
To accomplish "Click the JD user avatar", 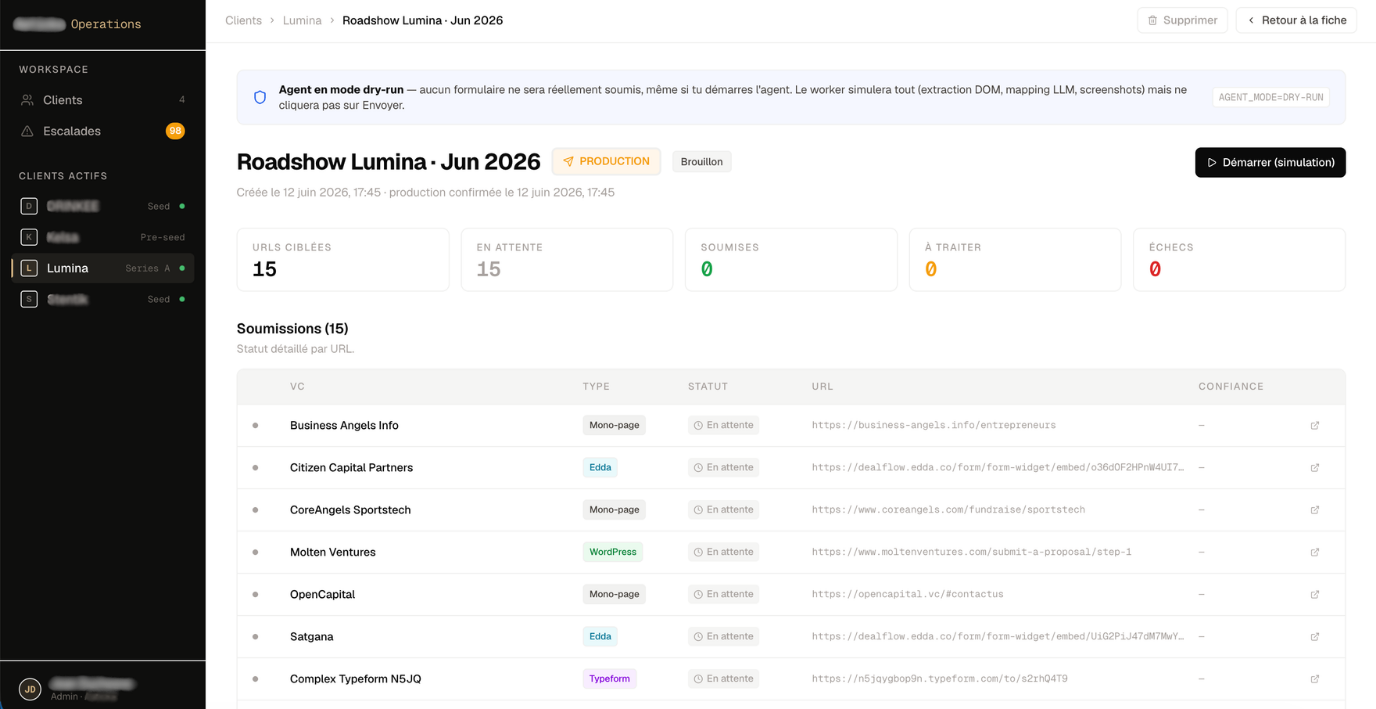I will pos(30,689).
